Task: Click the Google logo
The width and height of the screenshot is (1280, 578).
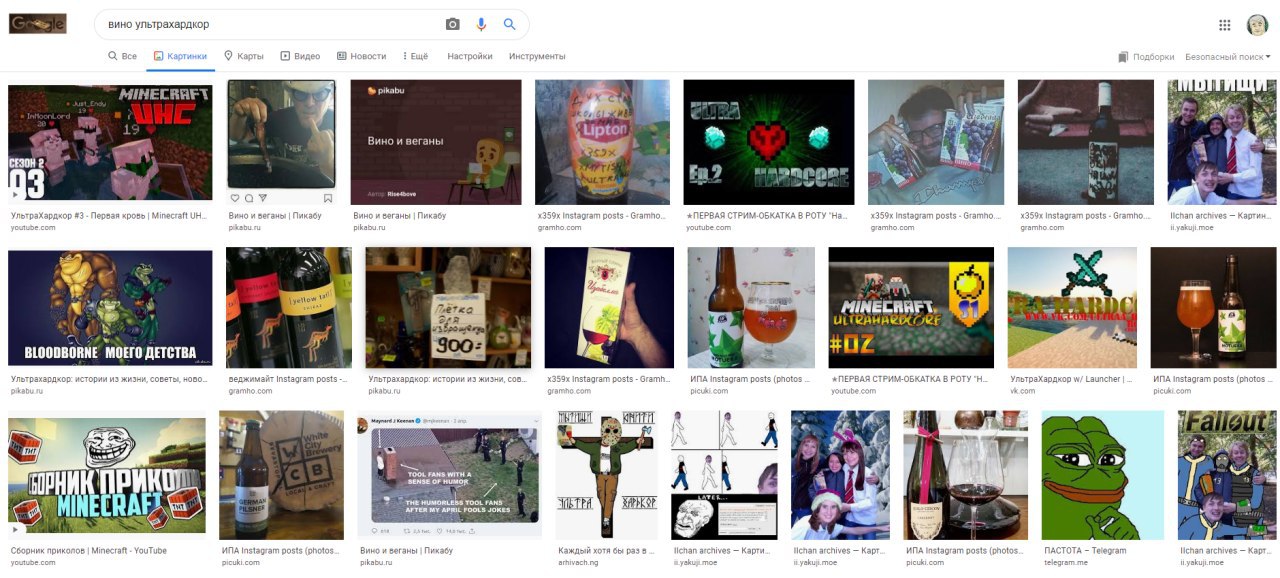Action: [x=38, y=24]
